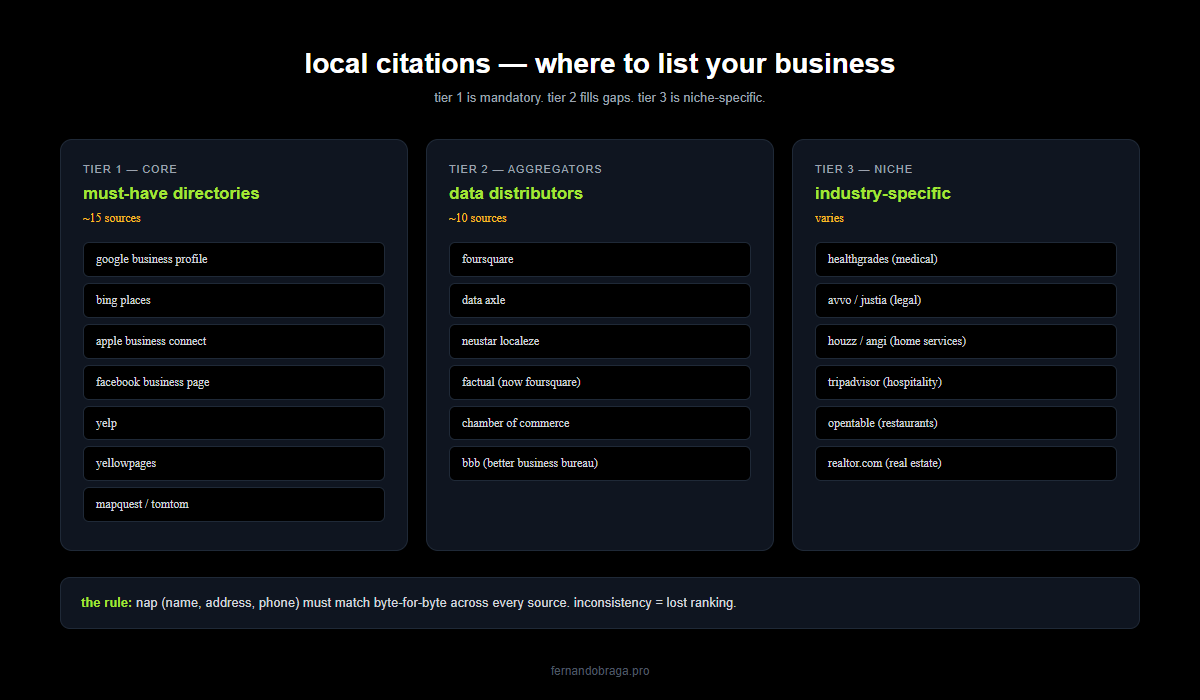The height and width of the screenshot is (700, 1200).
Task: Click 'avvo / justia (legal)' entry
Action: coord(966,300)
